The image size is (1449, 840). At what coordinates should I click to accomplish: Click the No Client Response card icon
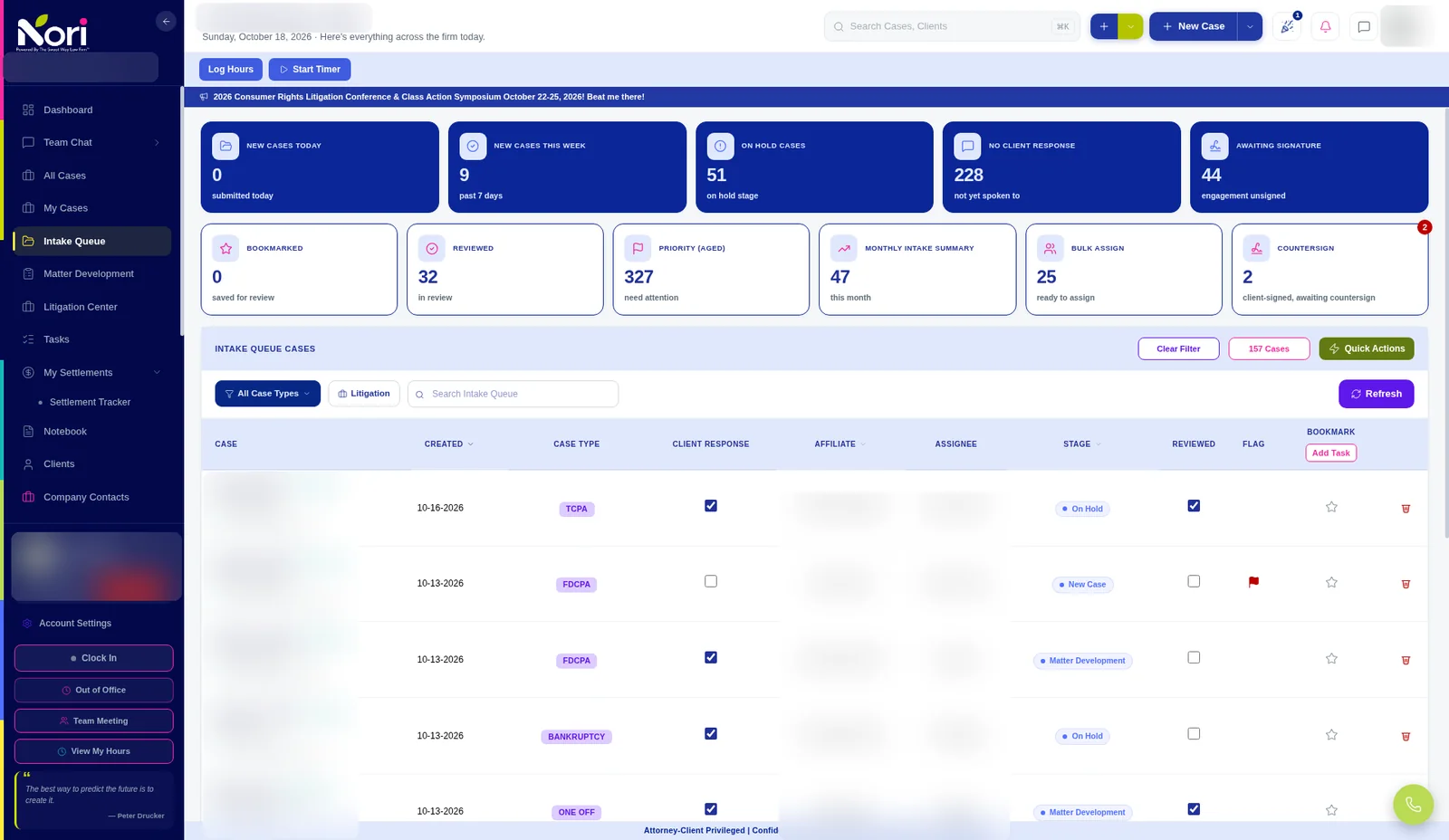967,146
